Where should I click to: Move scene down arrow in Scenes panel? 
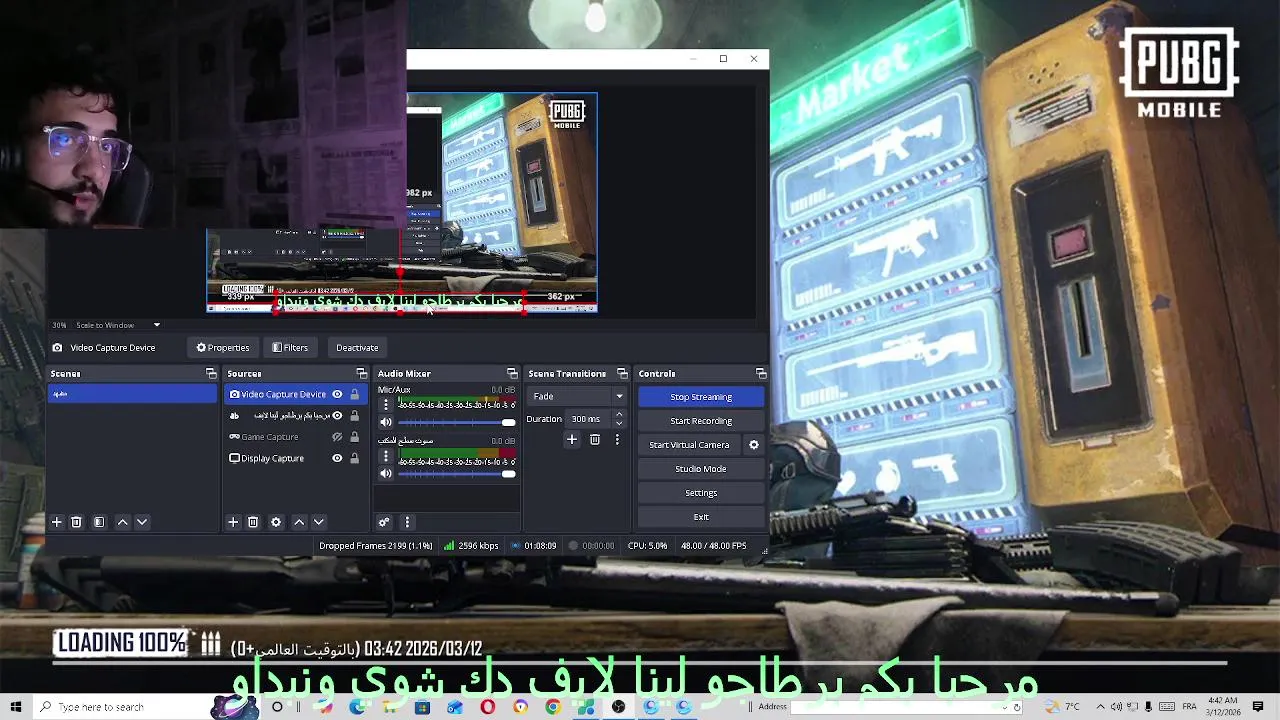142,522
